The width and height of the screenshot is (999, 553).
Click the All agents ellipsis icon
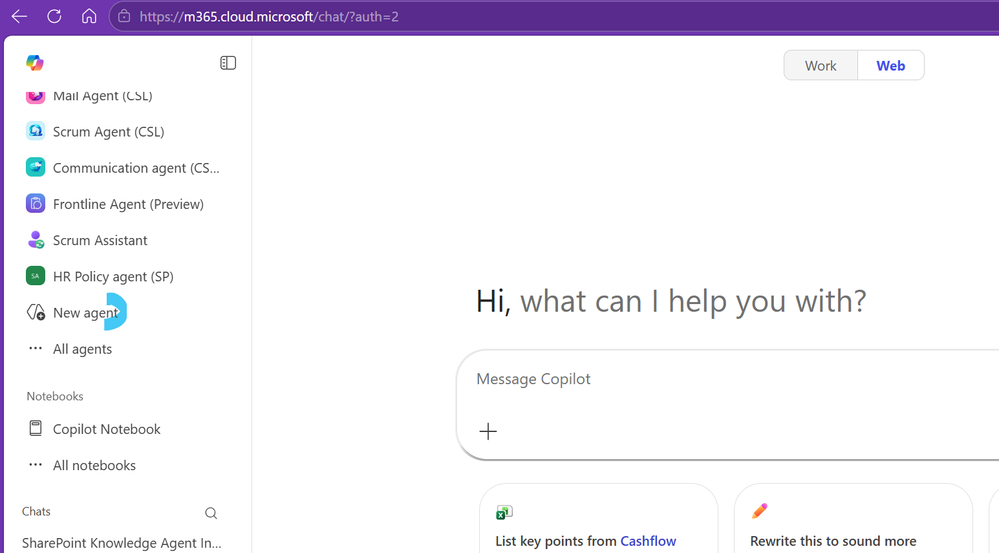pyautogui.click(x=36, y=348)
